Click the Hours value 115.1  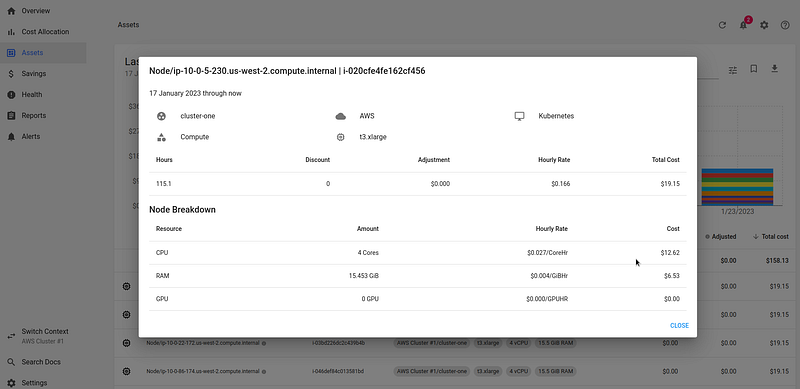click(163, 184)
